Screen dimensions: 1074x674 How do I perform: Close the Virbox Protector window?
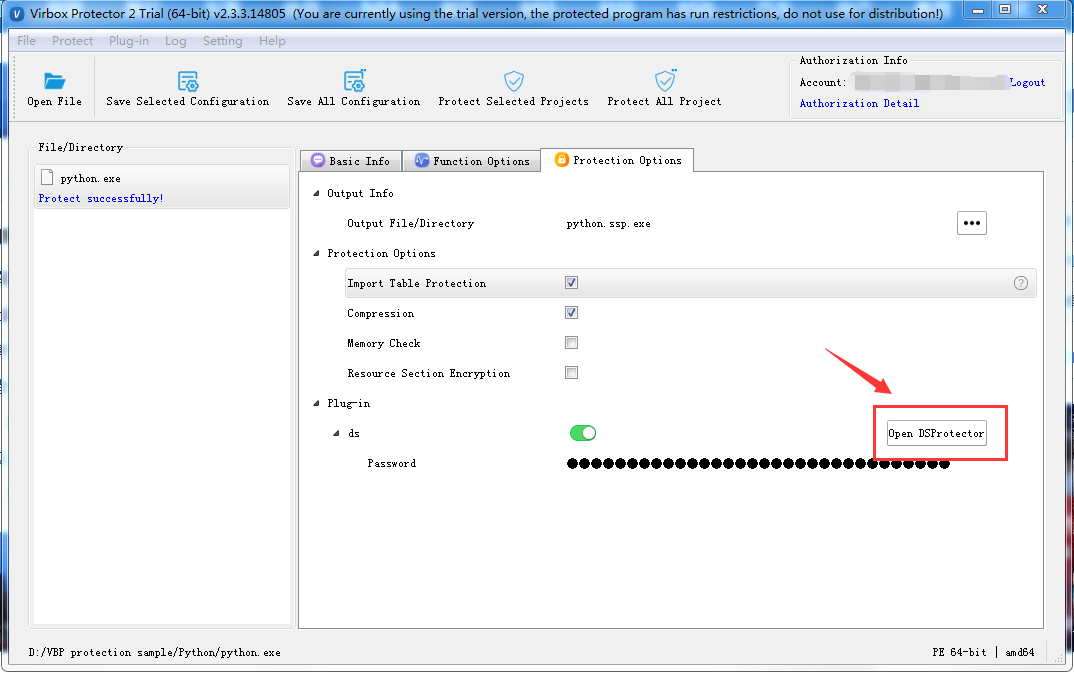tap(1042, 10)
